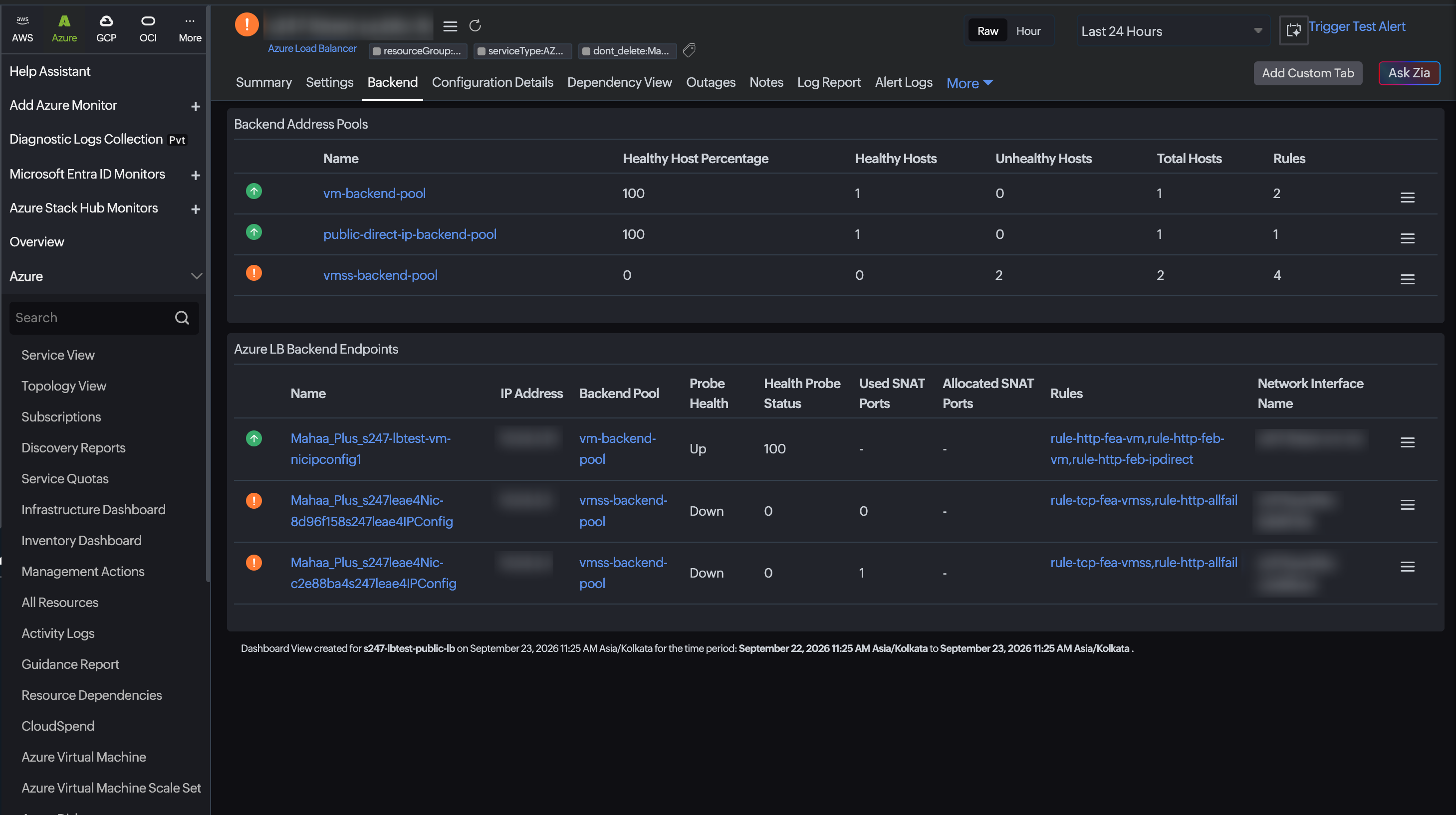Click the plus icon for Azure Stack Hub Monitors
Viewport: 1456px width, 815px height.
pyautogui.click(x=196, y=209)
